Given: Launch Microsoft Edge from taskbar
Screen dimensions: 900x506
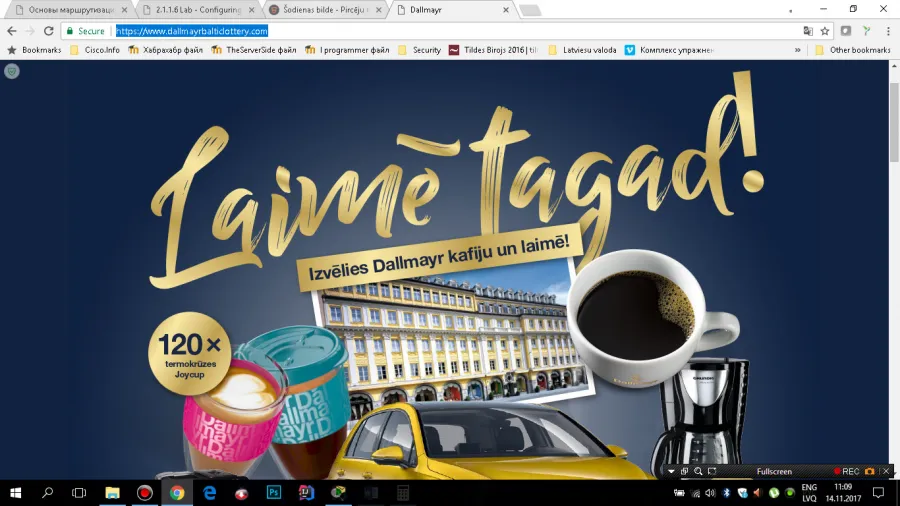Looking at the screenshot, I should [210, 492].
